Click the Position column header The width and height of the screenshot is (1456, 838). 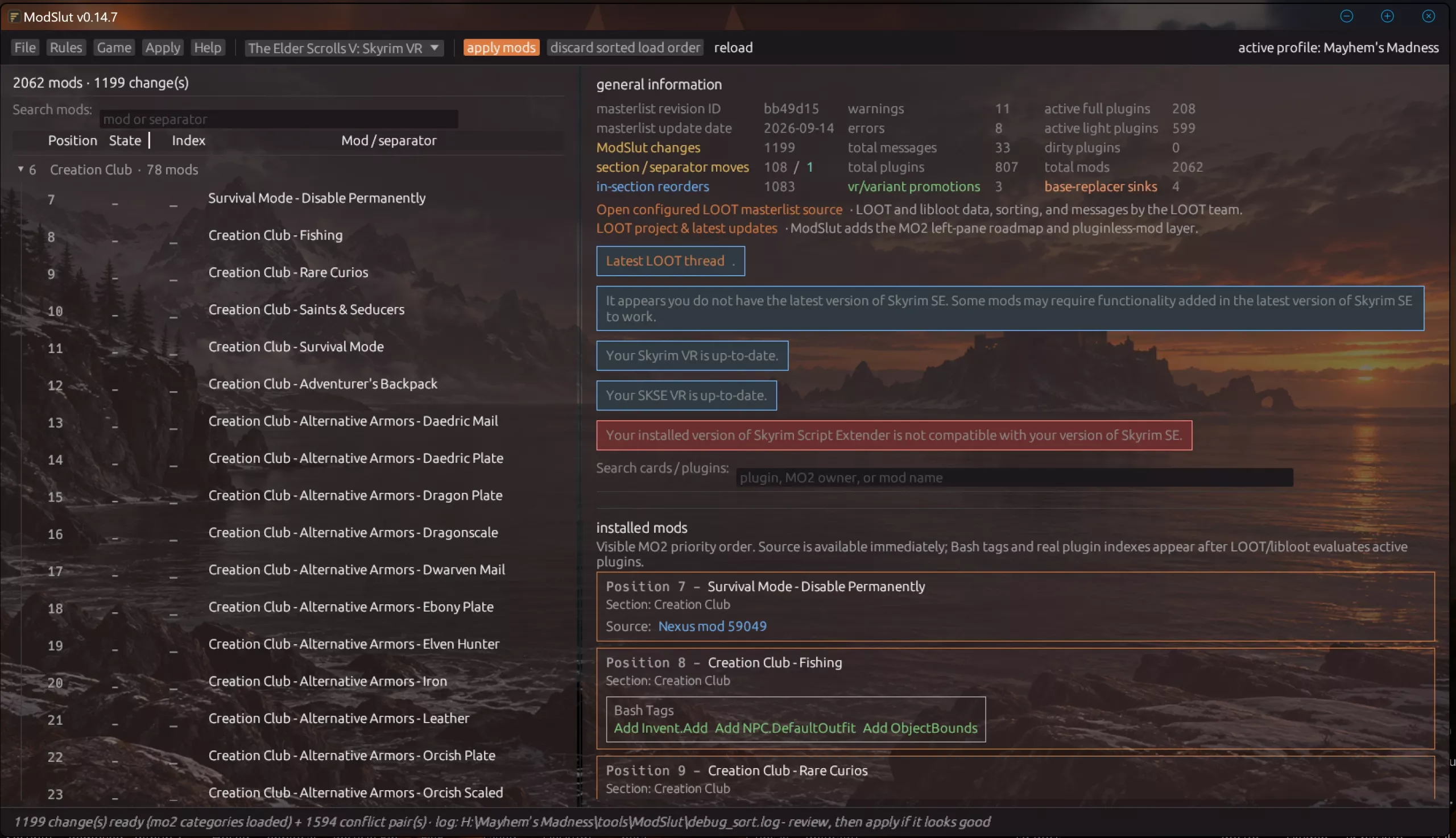coord(73,140)
